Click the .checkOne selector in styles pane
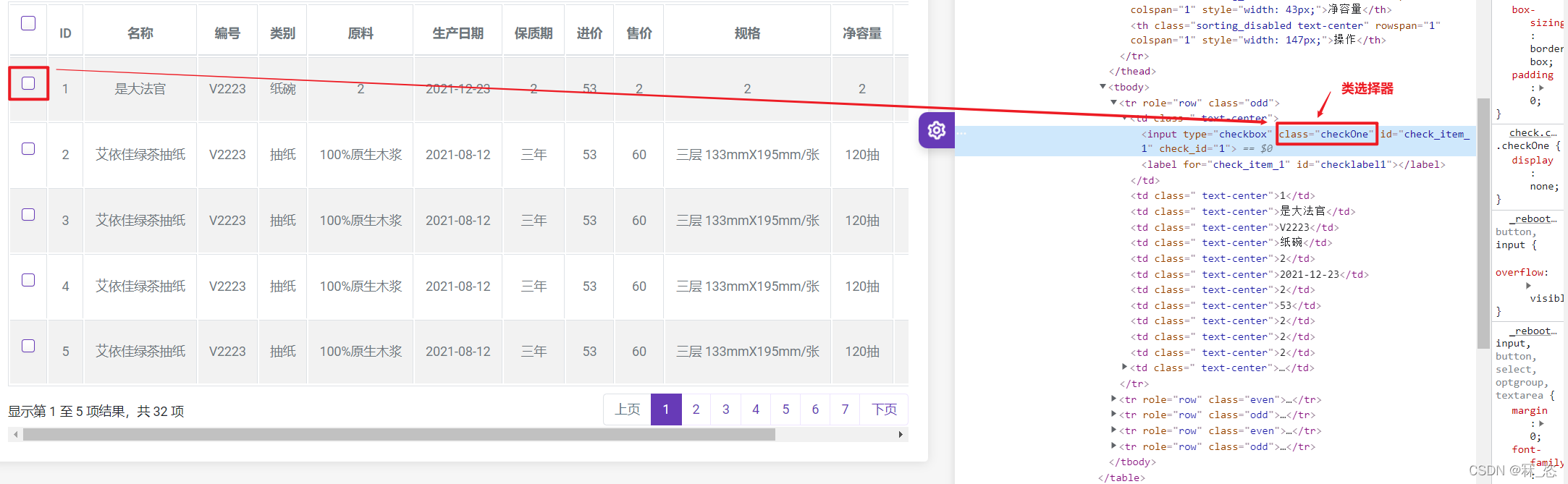The width and height of the screenshot is (1568, 484). pos(1523,145)
